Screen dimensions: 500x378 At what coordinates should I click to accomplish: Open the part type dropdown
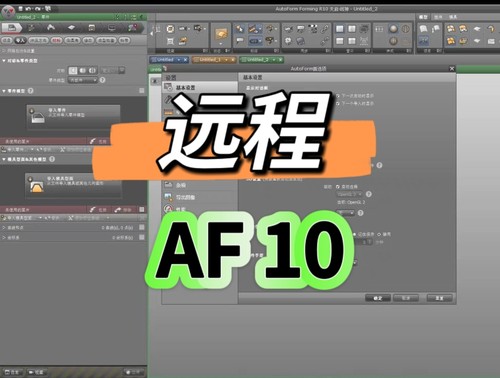82,80
